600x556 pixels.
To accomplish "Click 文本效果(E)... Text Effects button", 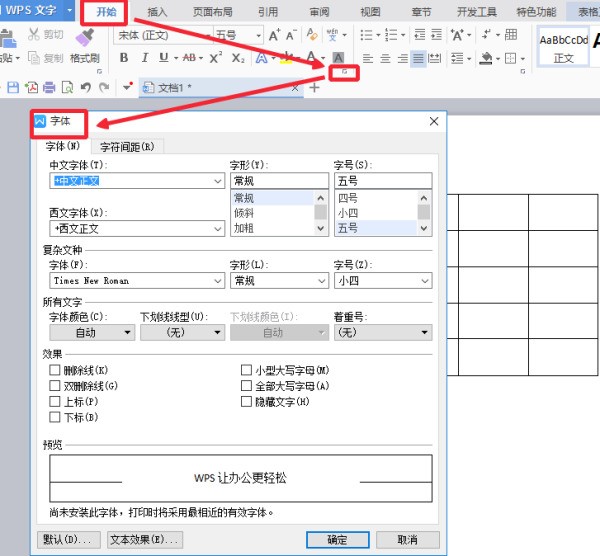I will 145,540.
